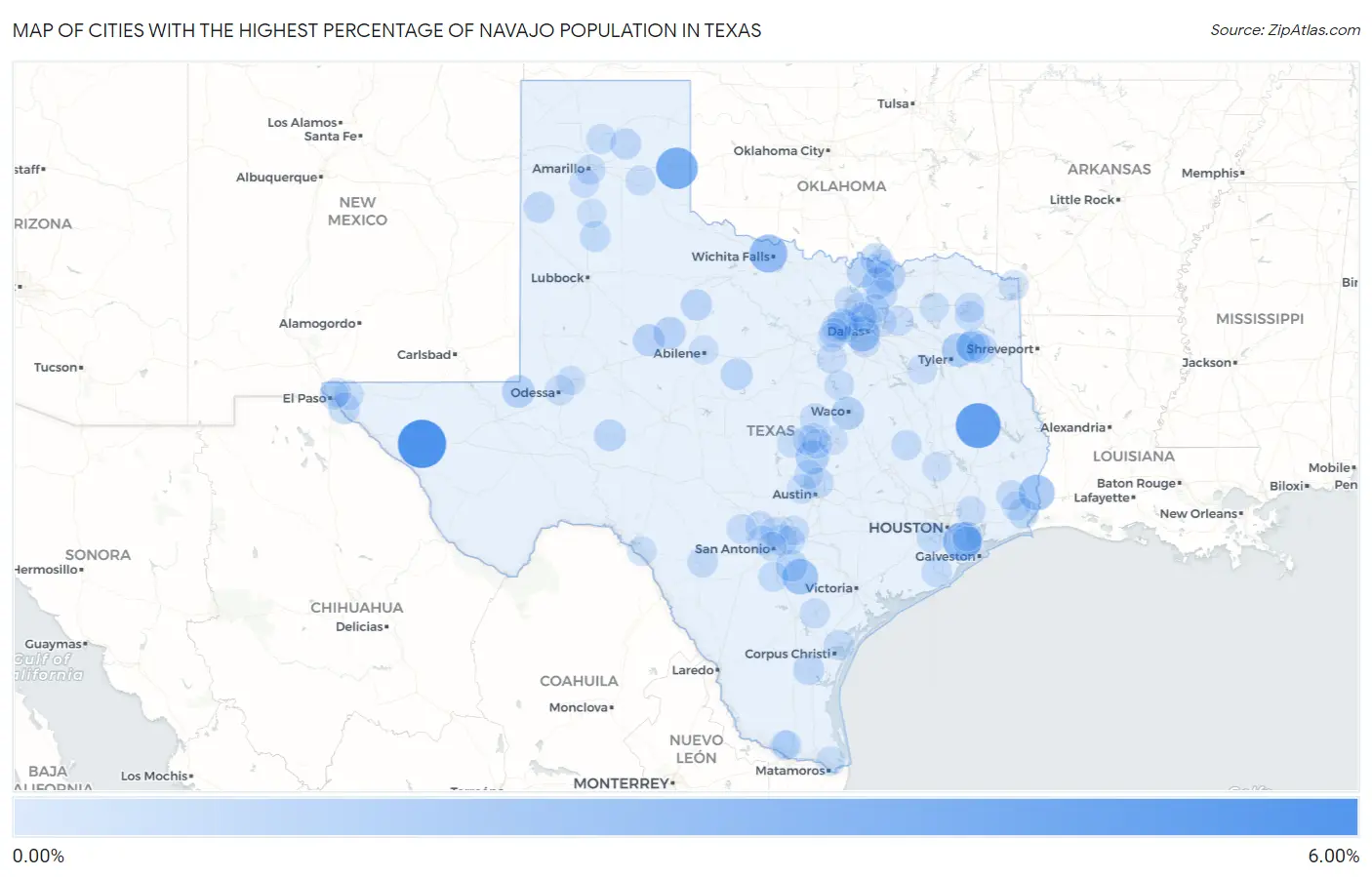
Task: Click the 6.00% legend maximum label
Action: click(x=1333, y=857)
